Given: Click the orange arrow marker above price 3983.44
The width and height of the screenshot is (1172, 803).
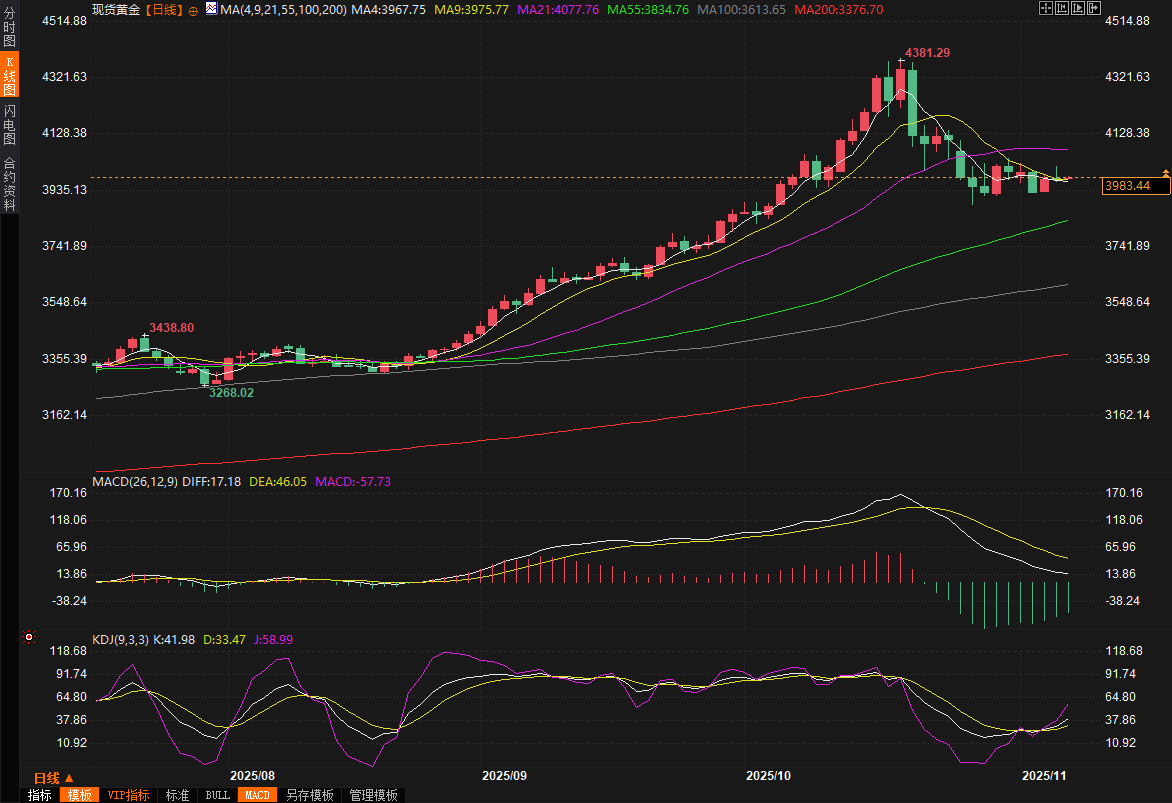Looking at the screenshot, I should (1165, 174).
